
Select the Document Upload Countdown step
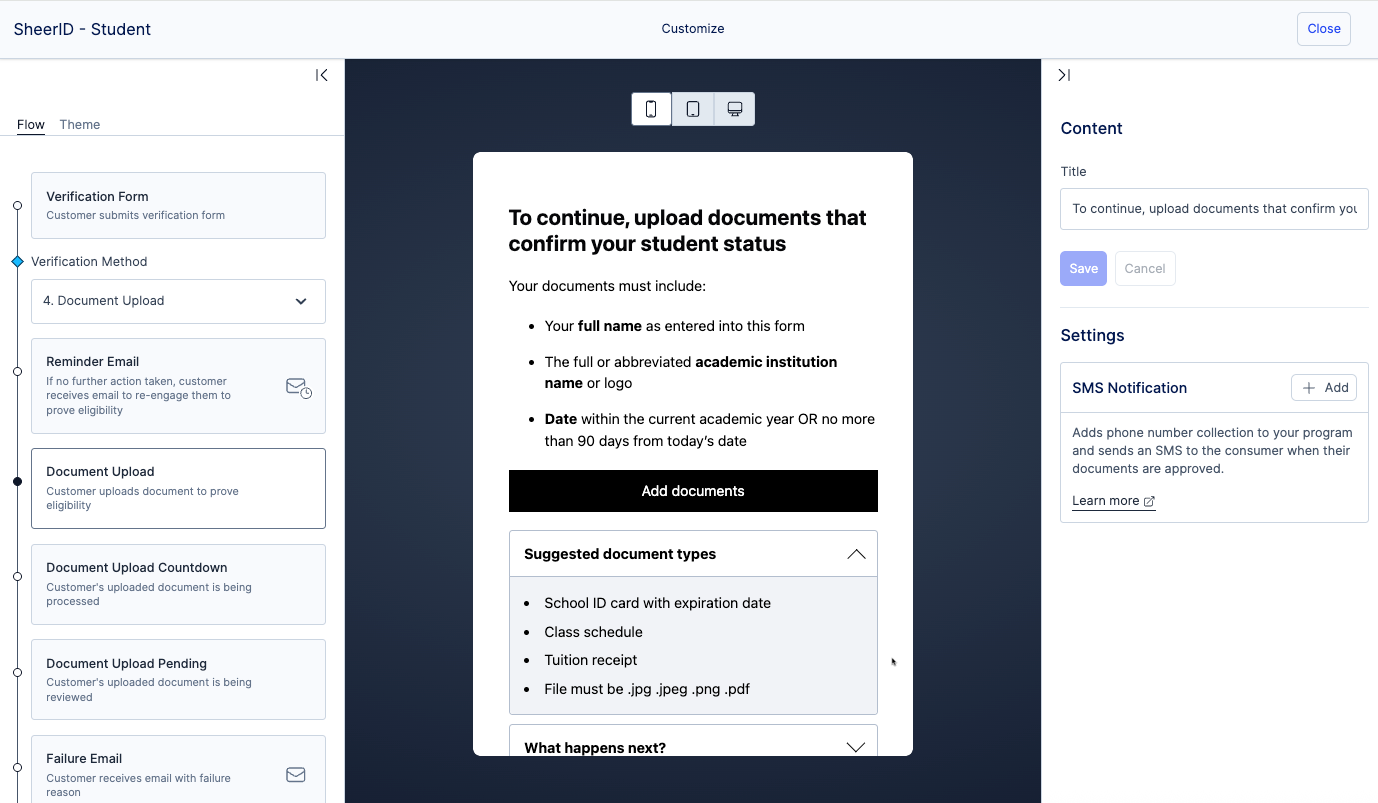coord(178,584)
